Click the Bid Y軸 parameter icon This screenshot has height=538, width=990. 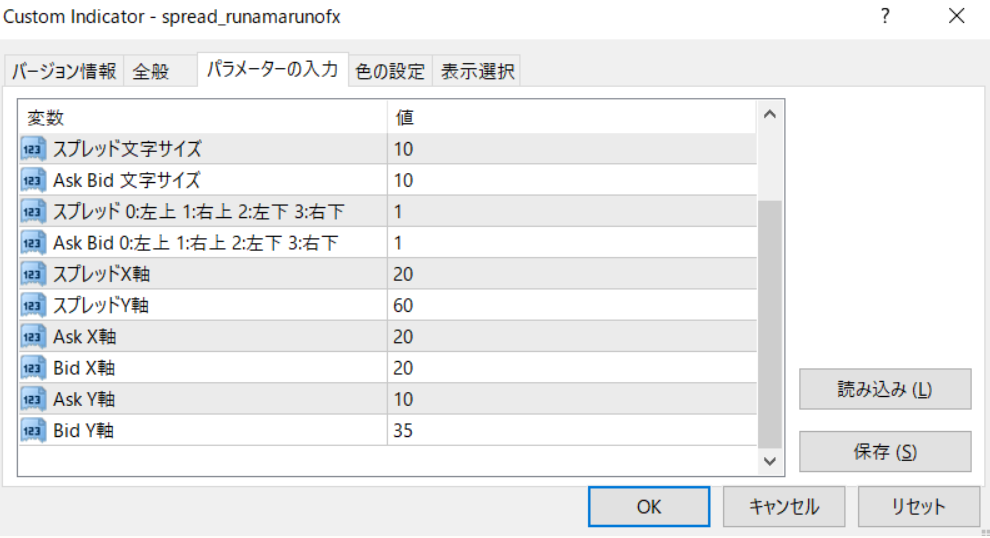tap(34, 431)
